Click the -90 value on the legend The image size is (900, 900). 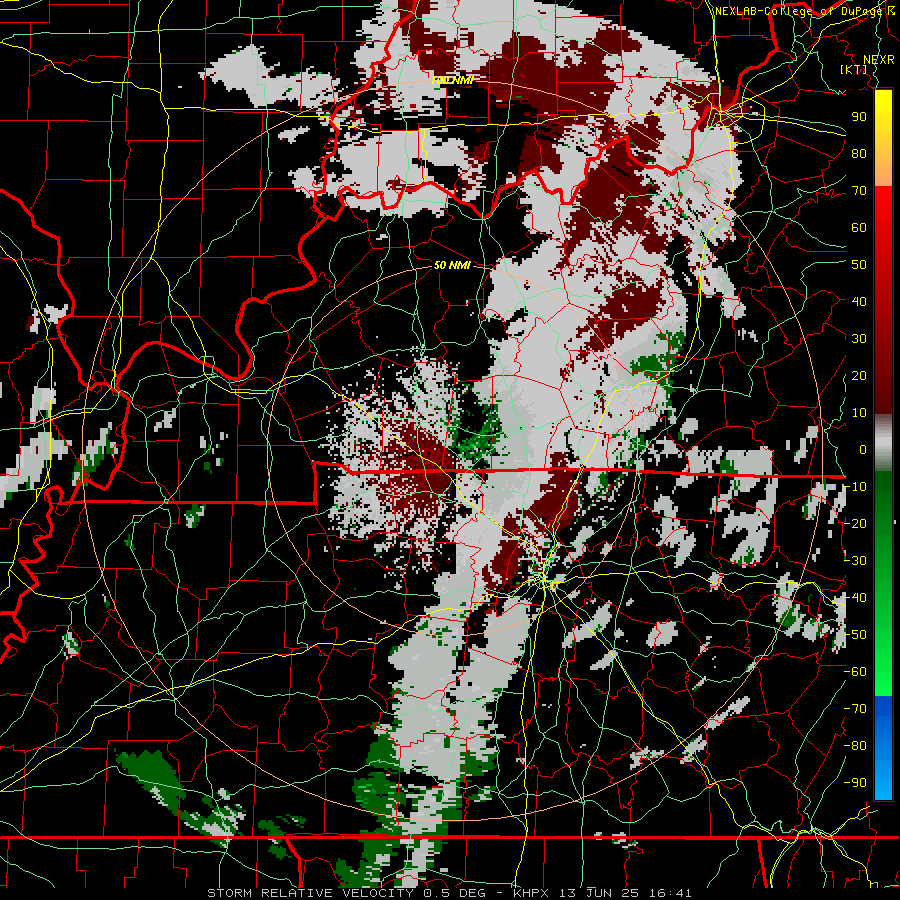(x=855, y=783)
